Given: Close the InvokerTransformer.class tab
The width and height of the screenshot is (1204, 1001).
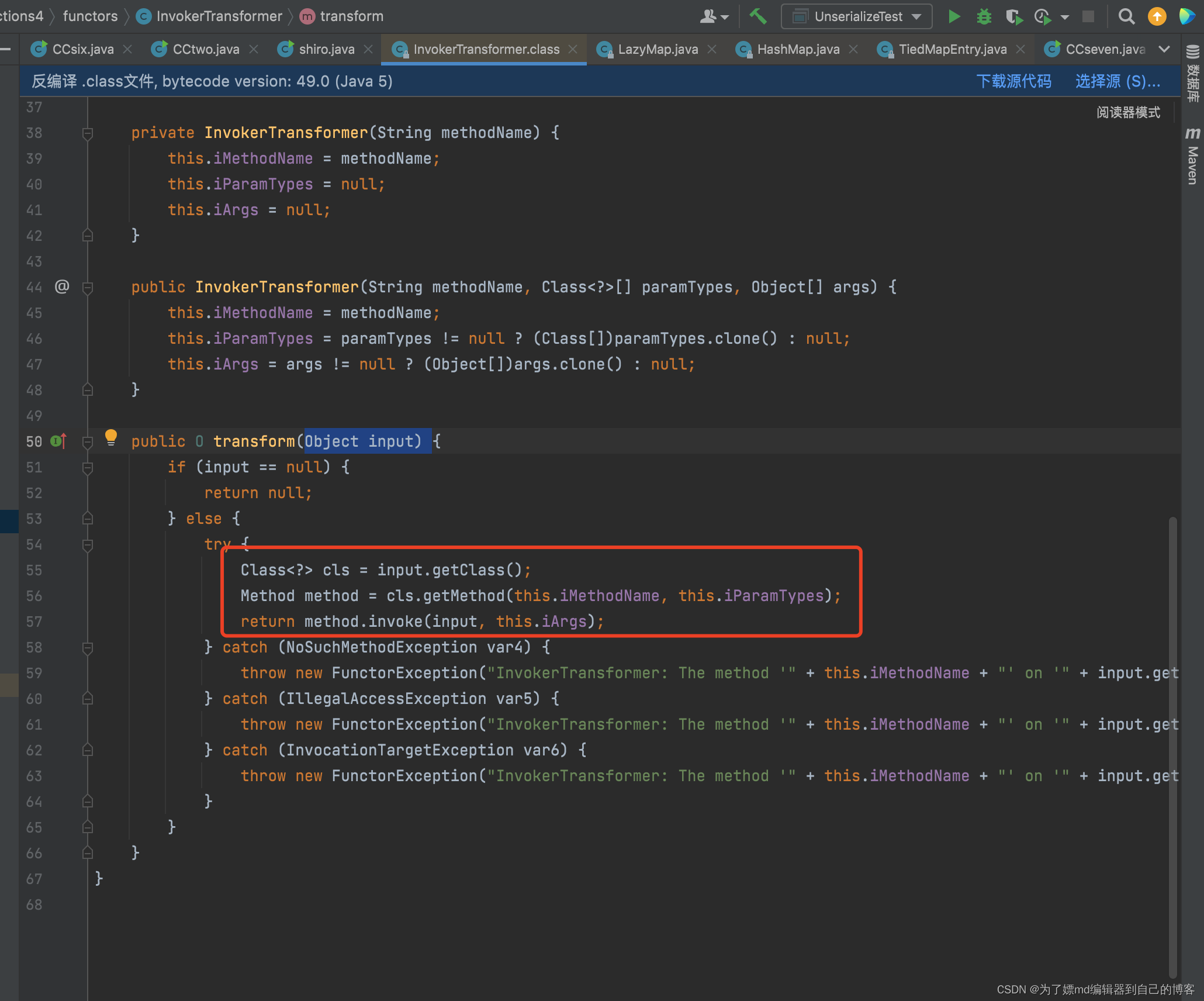Looking at the screenshot, I should tap(573, 49).
